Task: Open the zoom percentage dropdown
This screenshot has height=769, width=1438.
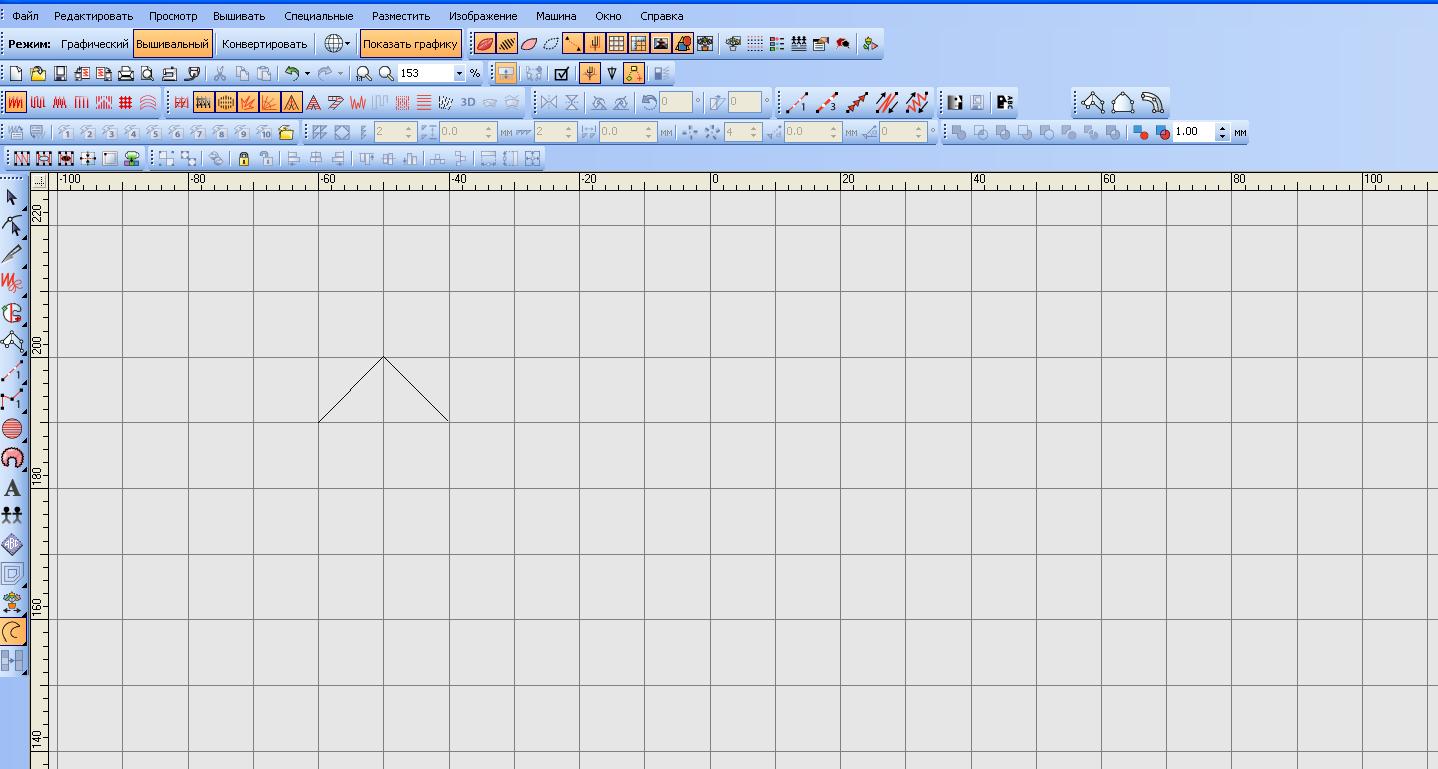Action: point(460,73)
